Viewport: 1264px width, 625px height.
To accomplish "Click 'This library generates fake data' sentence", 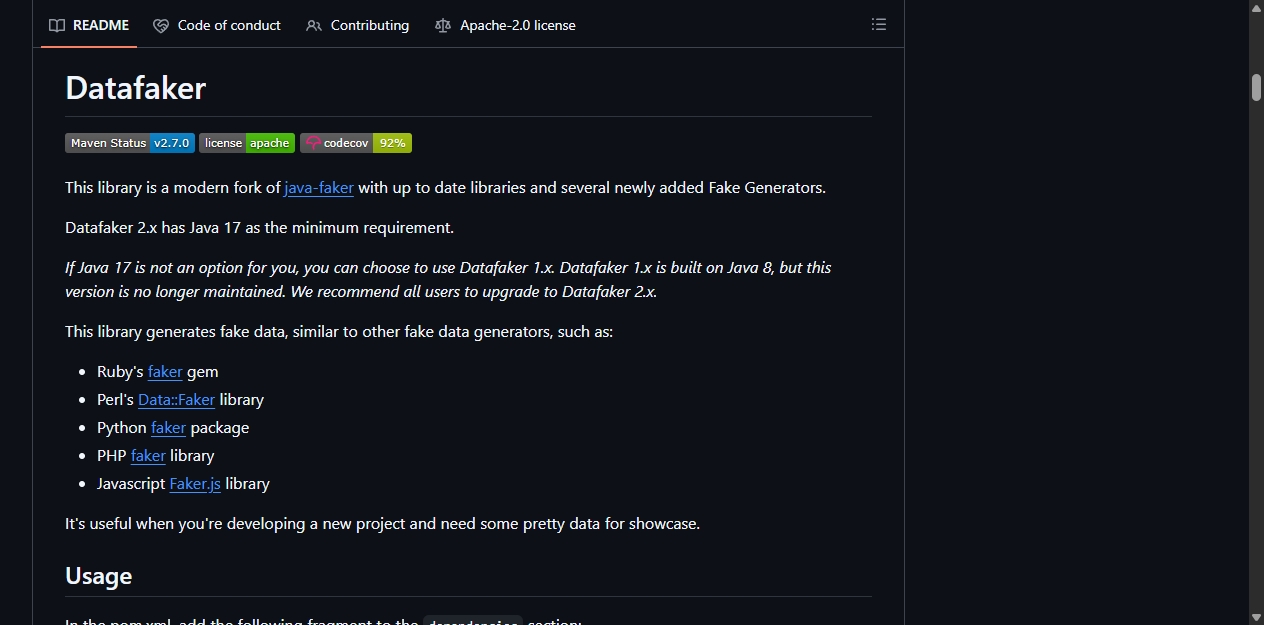I will (x=339, y=331).
